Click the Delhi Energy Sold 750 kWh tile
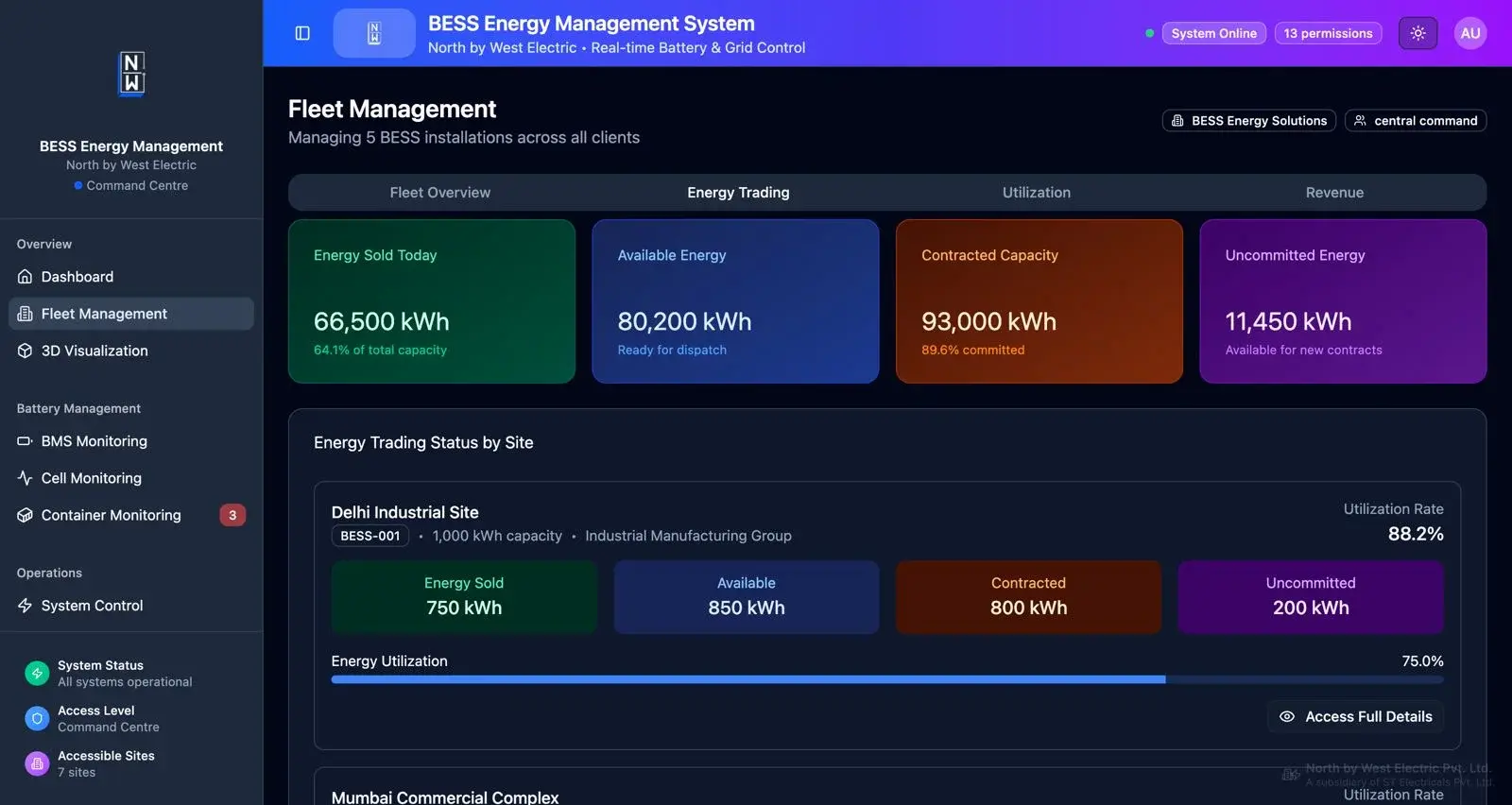Viewport: 1512px width, 805px height. click(464, 597)
